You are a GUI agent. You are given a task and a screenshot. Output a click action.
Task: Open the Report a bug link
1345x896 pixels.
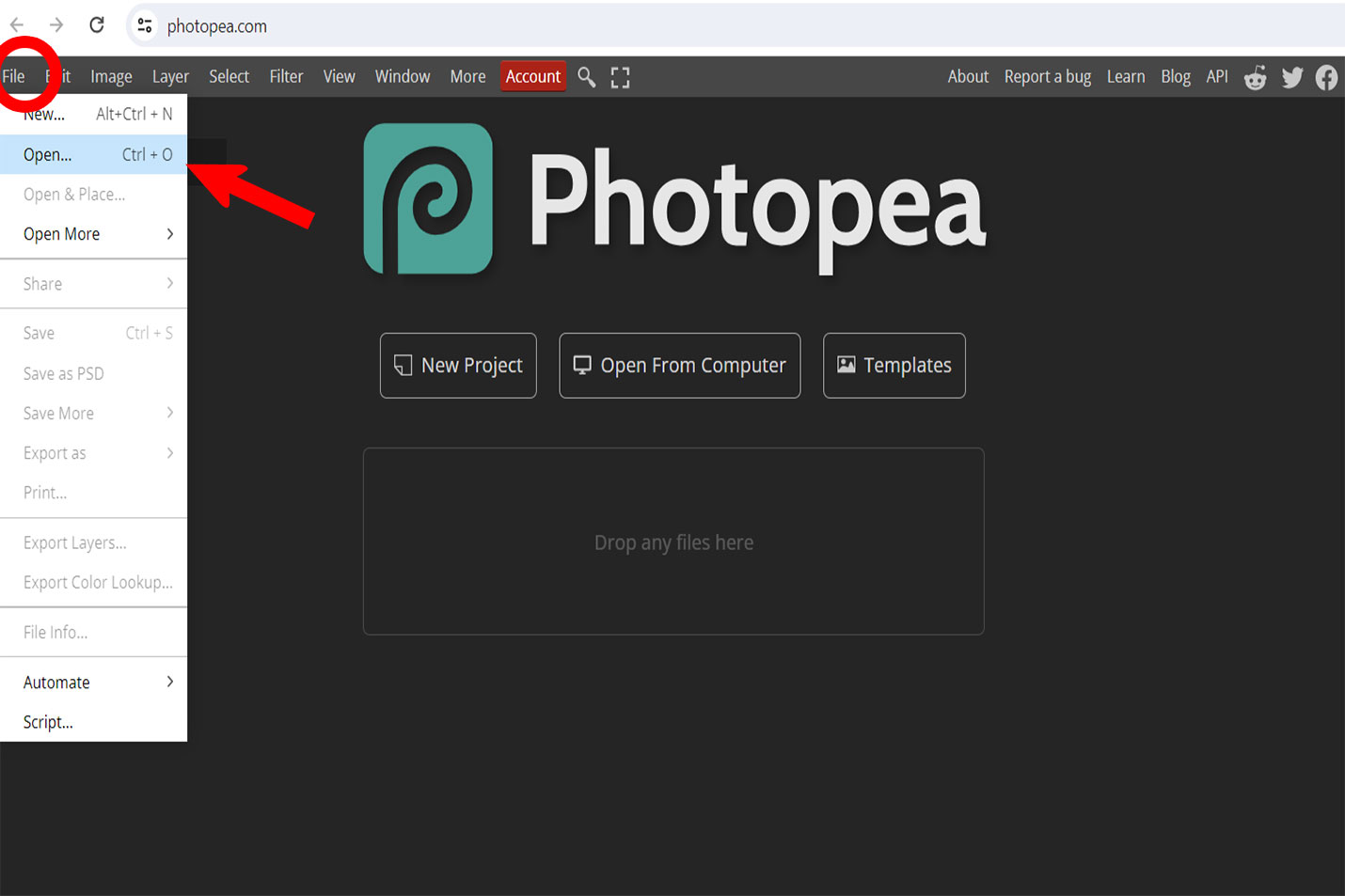(x=1048, y=77)
